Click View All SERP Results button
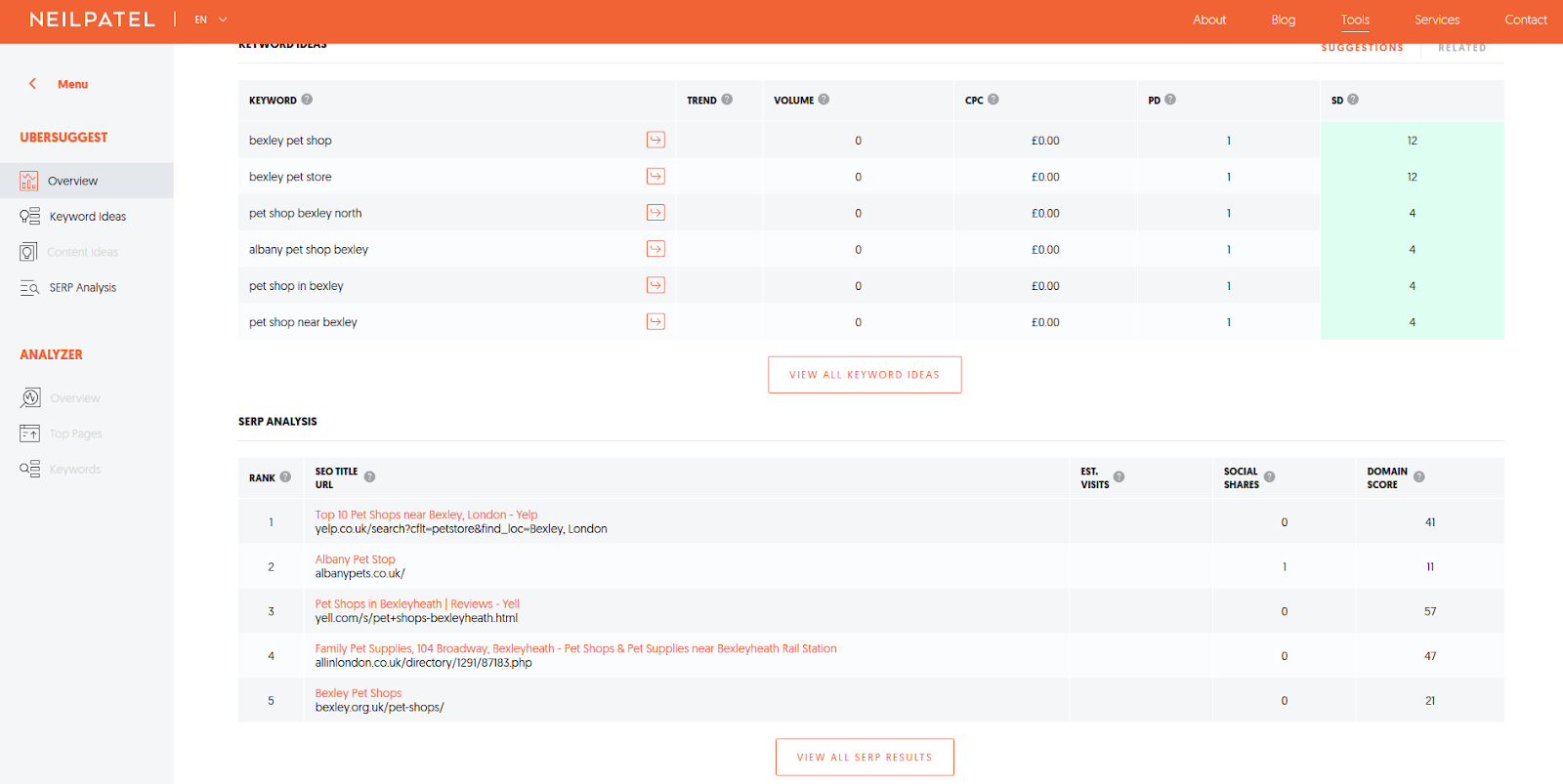Viewport: 1563px width, 784px height. (x=865, y=757)
